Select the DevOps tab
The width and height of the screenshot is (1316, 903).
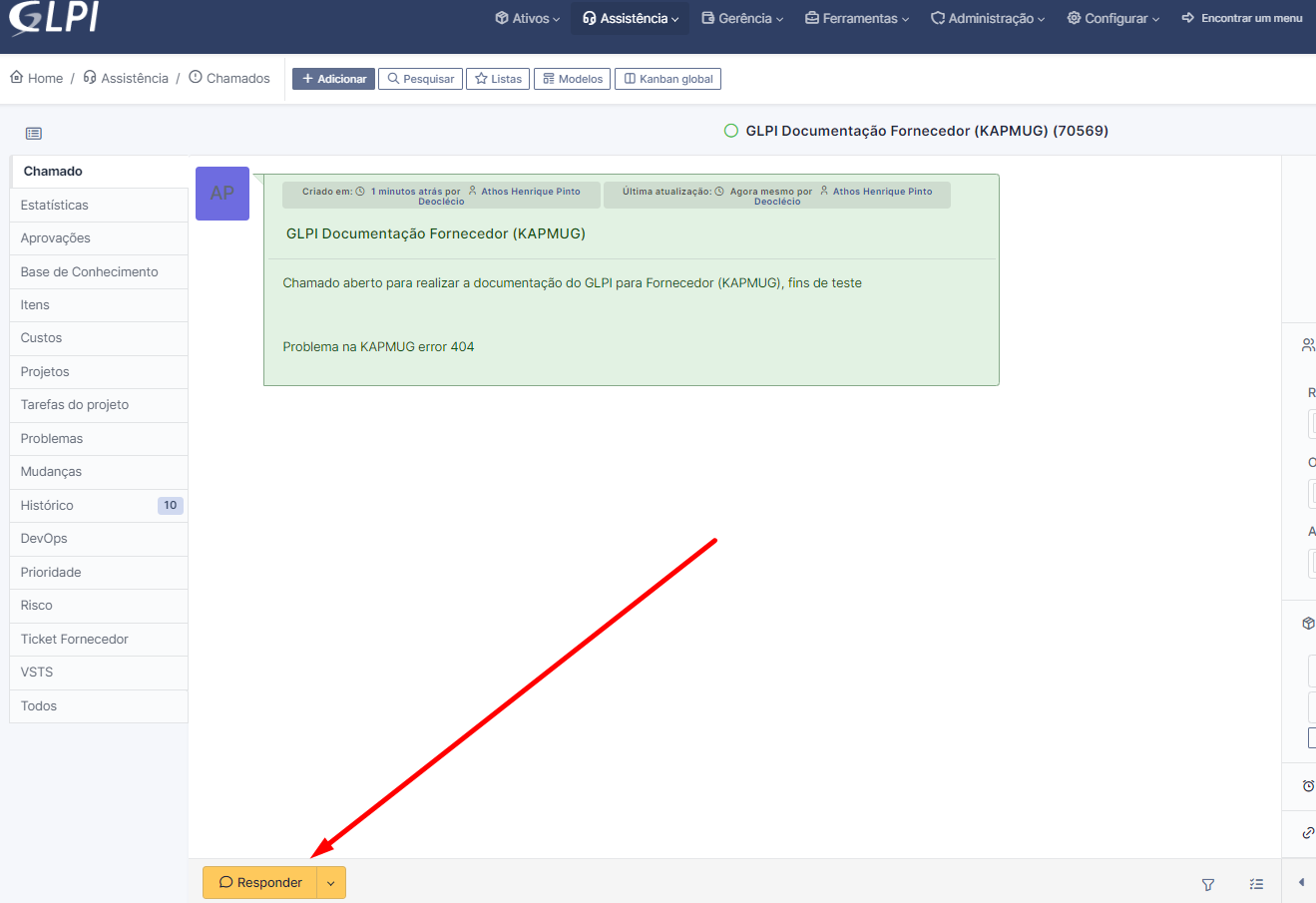(99, 539)
